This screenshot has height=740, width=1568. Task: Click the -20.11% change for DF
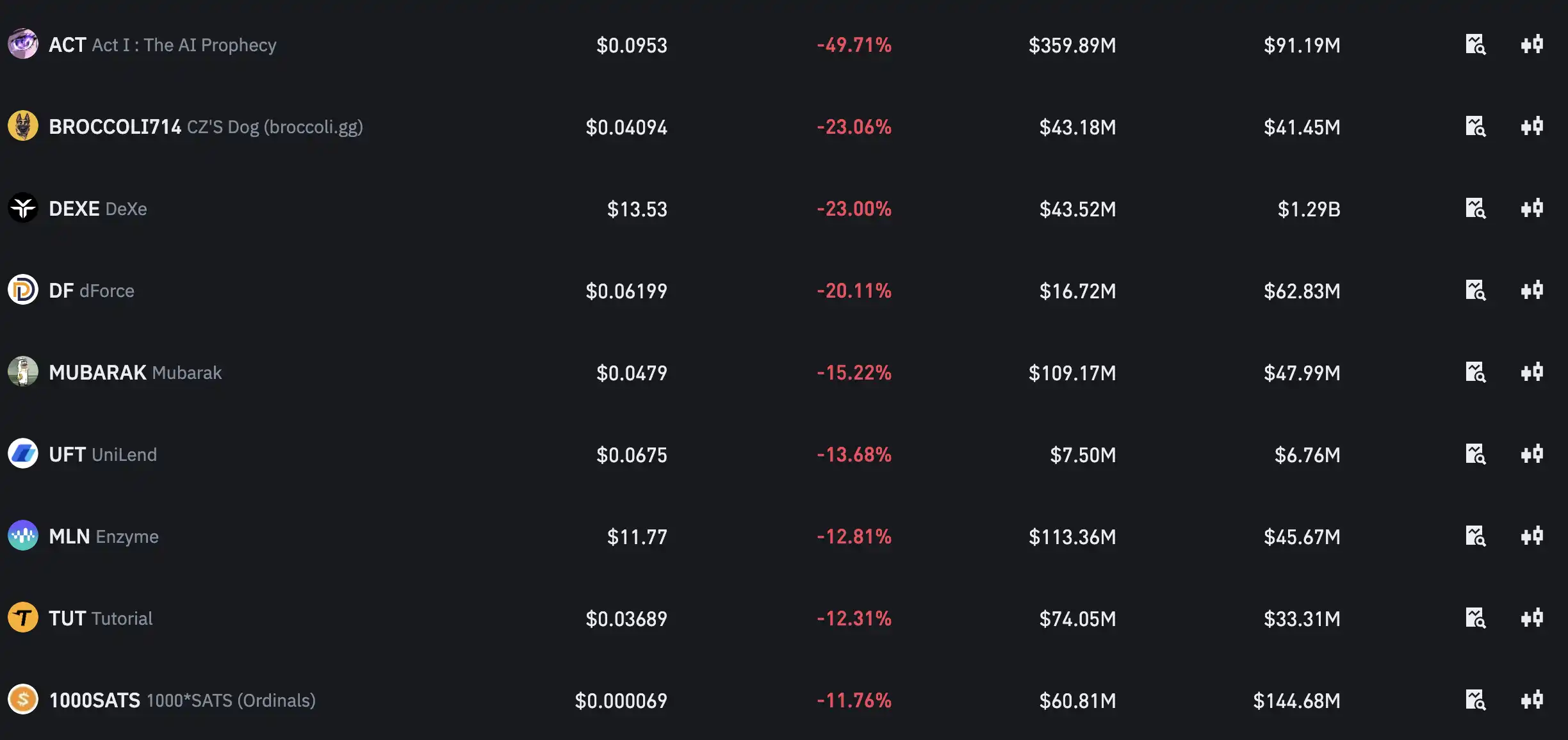[x=854, y=291]
